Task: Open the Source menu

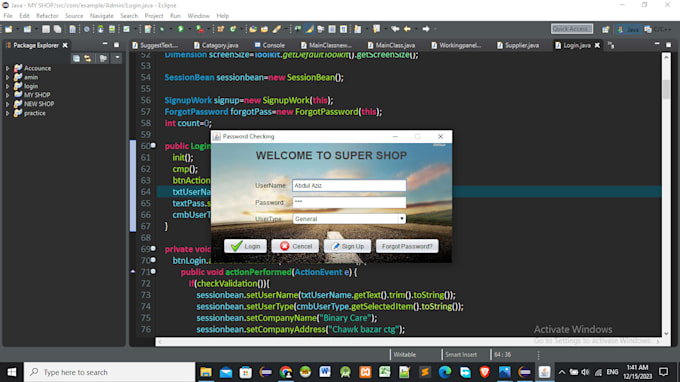Action: pyautogui.click(x=74, y=16)
